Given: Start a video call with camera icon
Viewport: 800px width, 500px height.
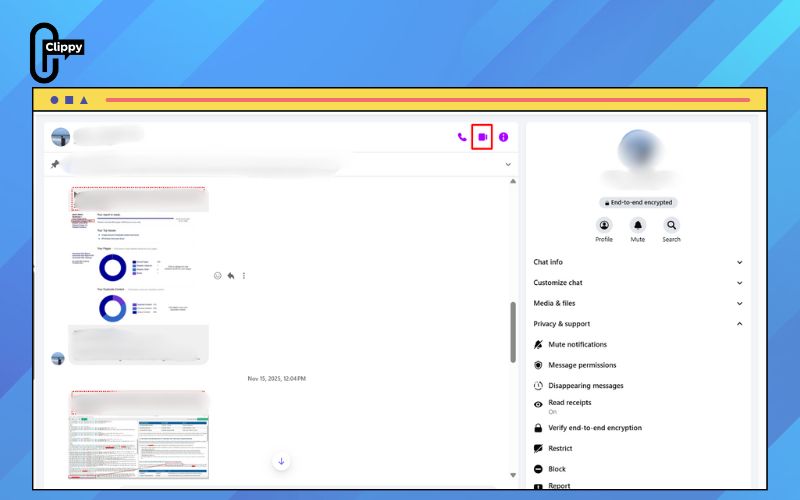Looking at the screenshot, I should 482,137.
